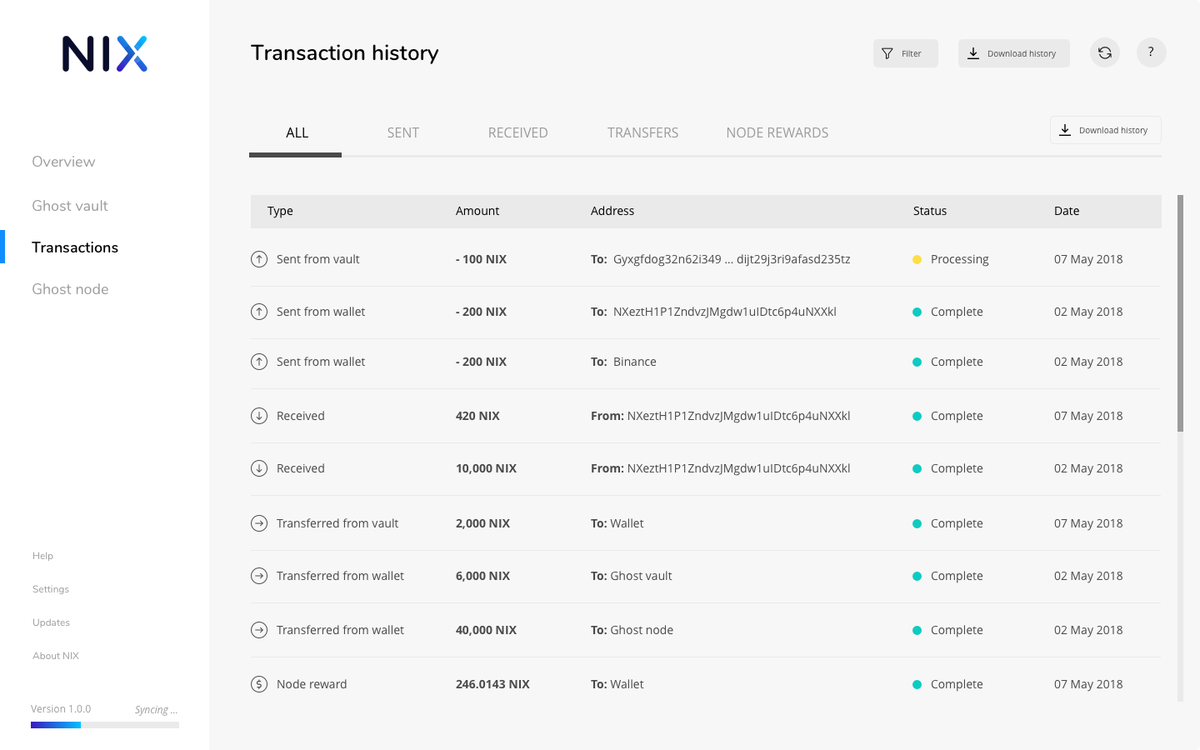This screenshot has height=750, width=1200.
Task: Open Ghost vault in sidebar
Action: point(70,206)
